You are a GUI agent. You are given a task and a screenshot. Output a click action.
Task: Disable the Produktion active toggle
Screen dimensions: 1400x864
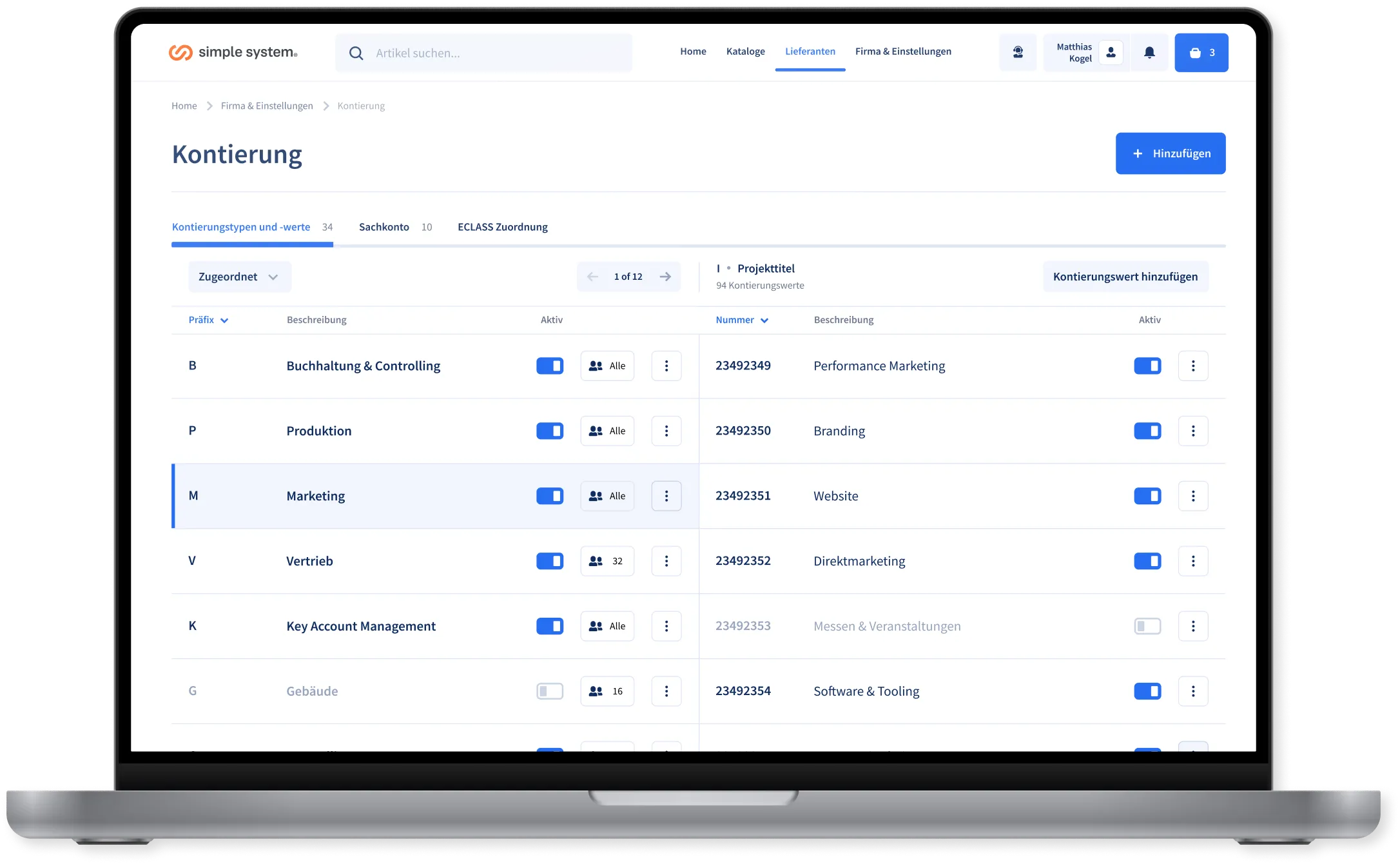550,431
